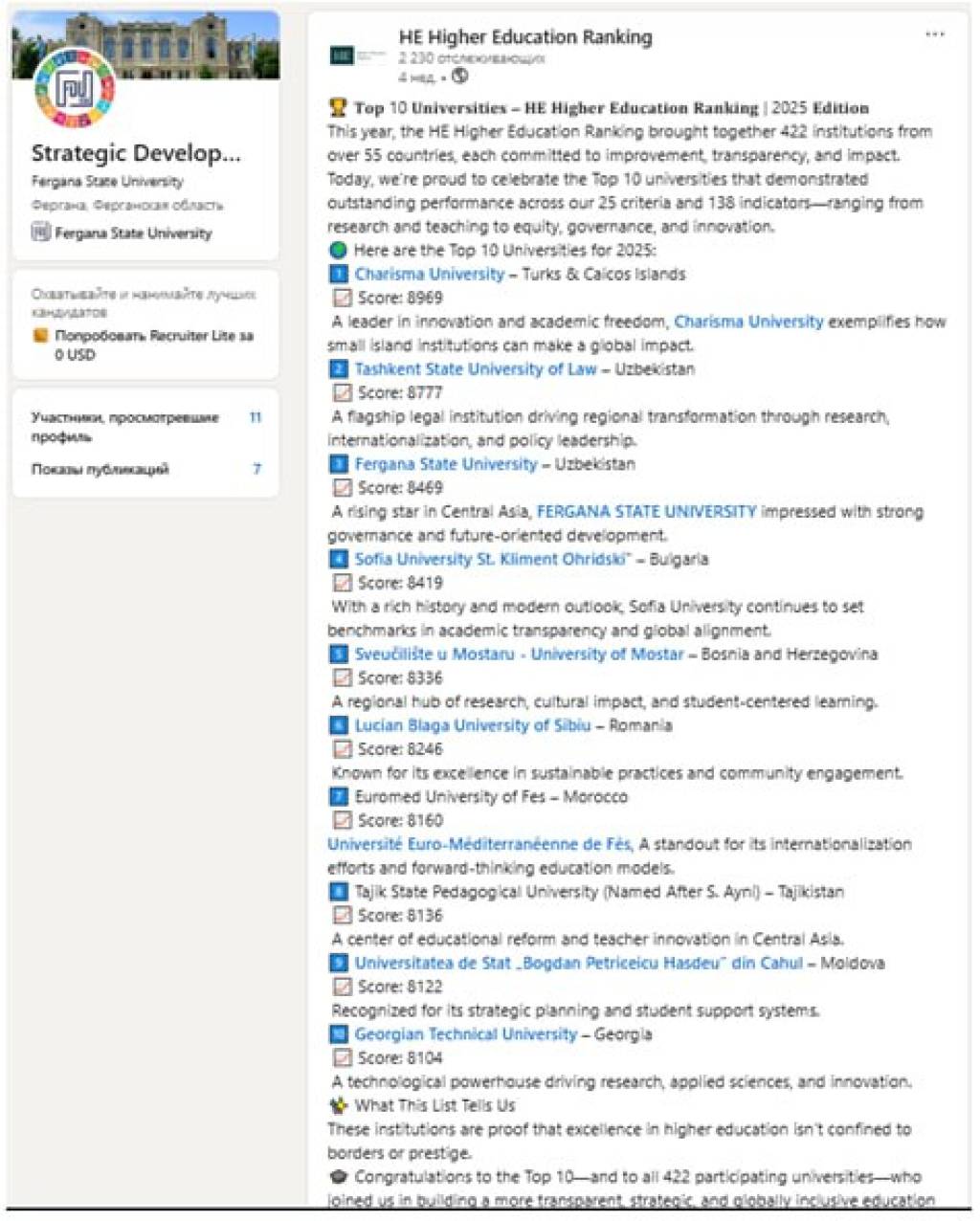Screen dimensions: 980x1221
Task: Click the Strategic Development profile avatar
Action: point(74,89)
